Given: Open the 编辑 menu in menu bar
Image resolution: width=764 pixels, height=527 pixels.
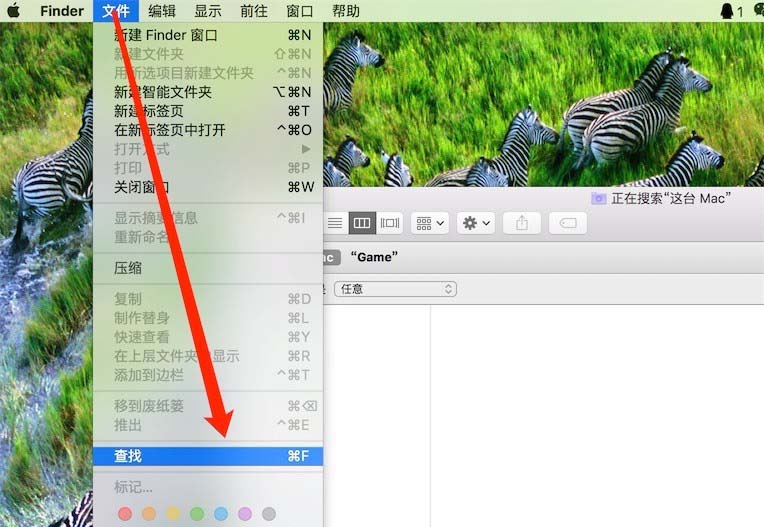Looking at the screenshot, I should click(162, 11).
